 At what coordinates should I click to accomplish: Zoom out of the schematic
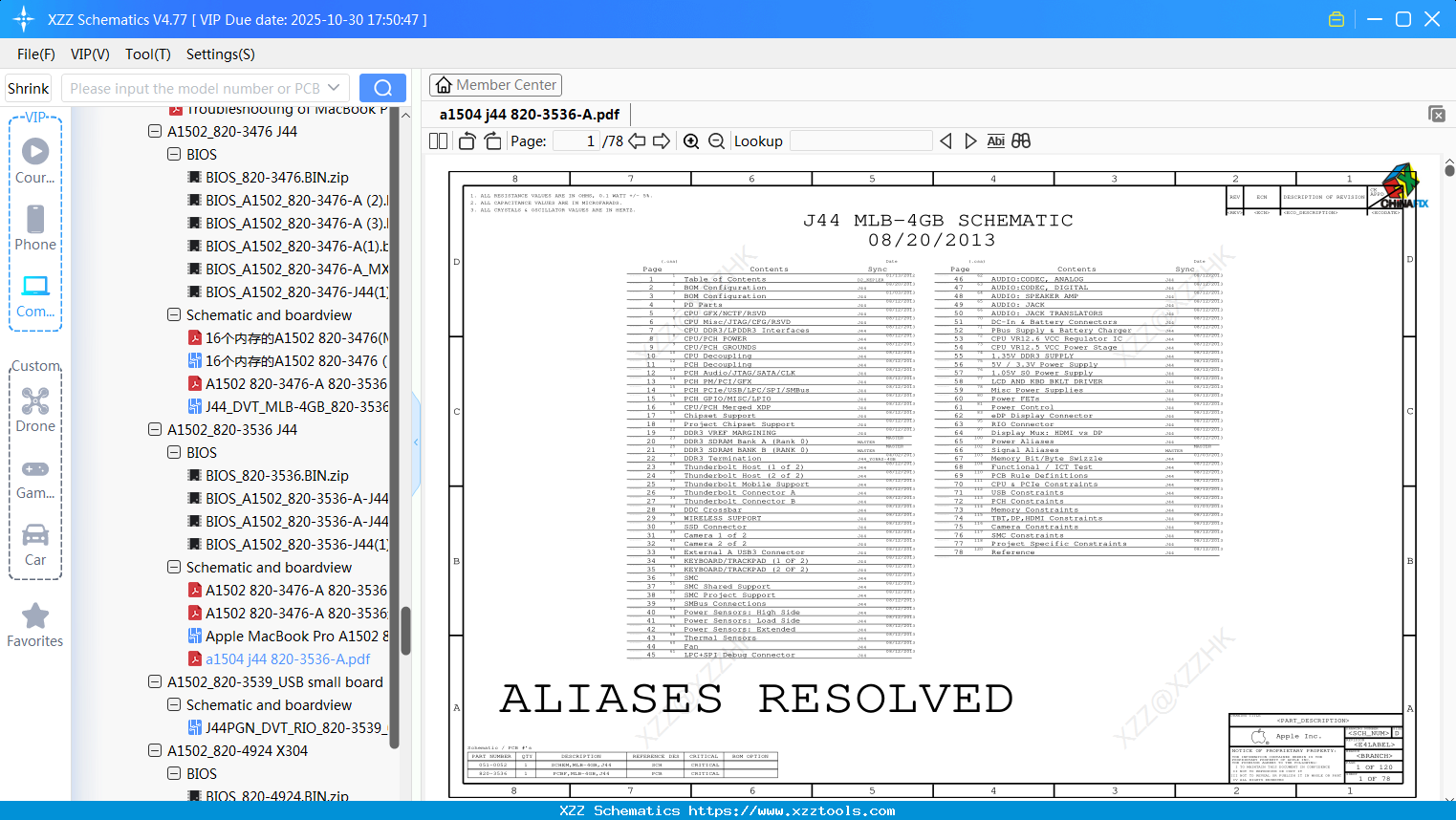coord(716,141)
